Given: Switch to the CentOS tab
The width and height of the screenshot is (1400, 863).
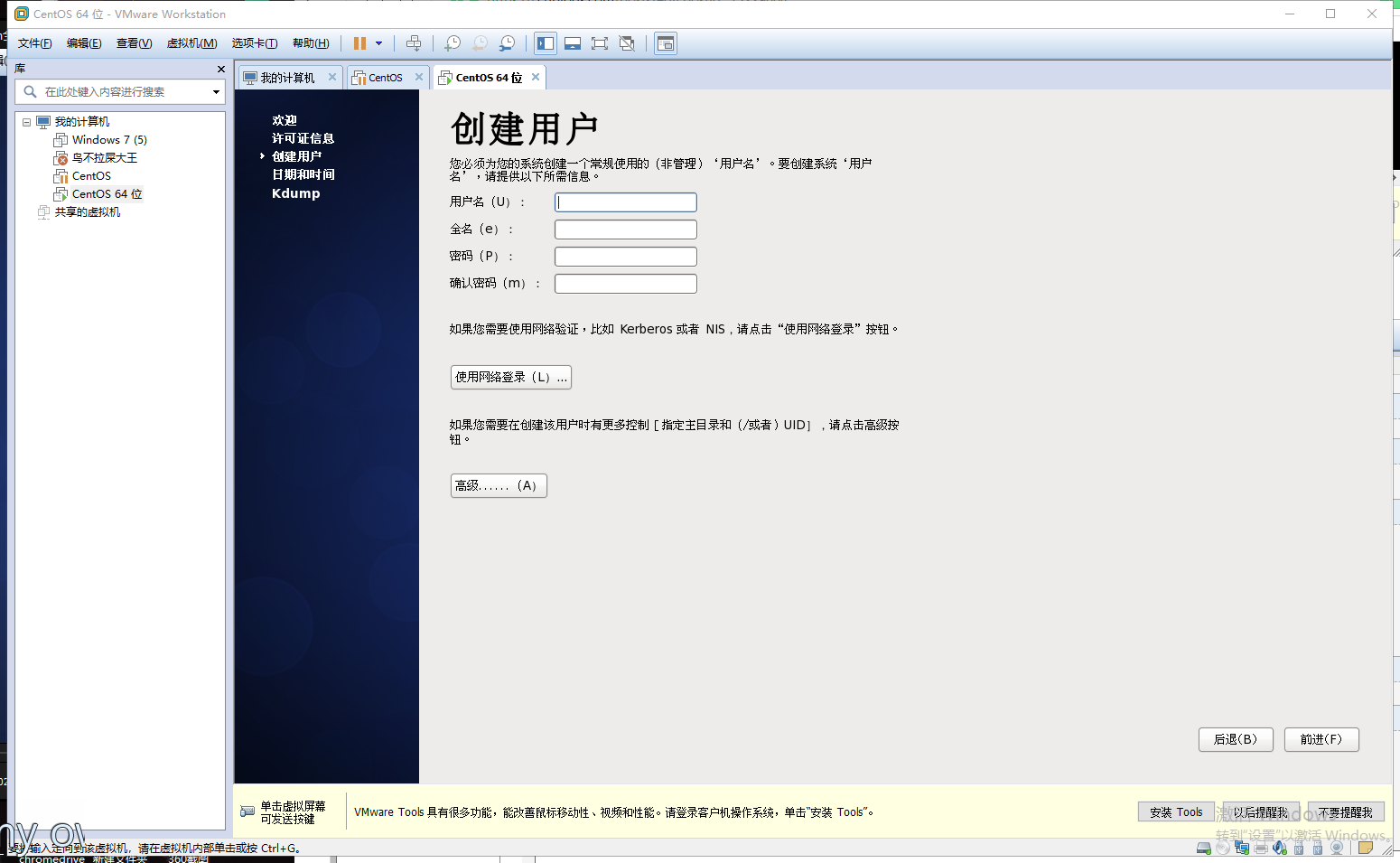Looking at the screenshot, I should pyautogui.click(x=386, y=78).
